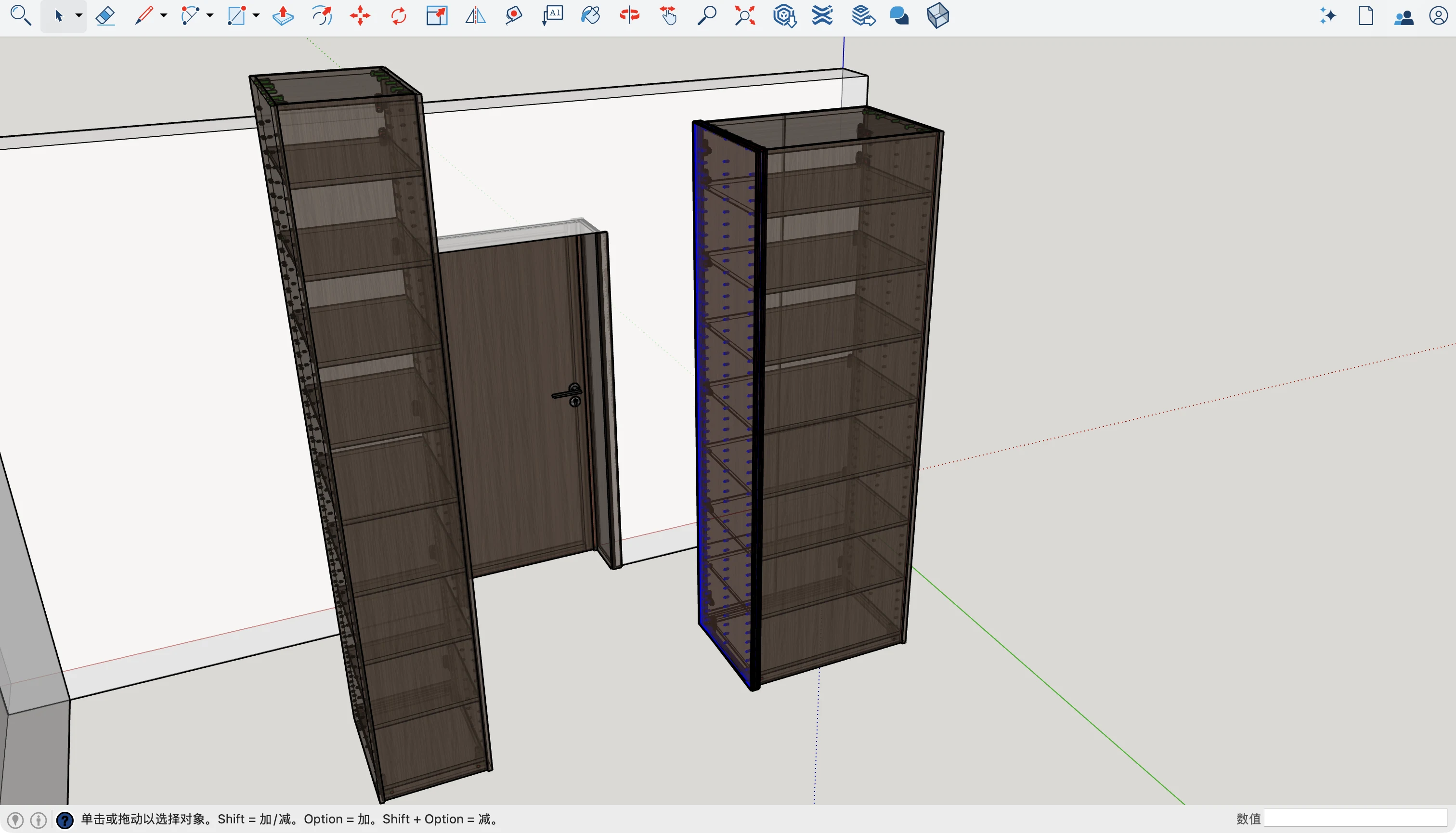
Task: Select the Paint Bucket tool
Action: (590, 15)
